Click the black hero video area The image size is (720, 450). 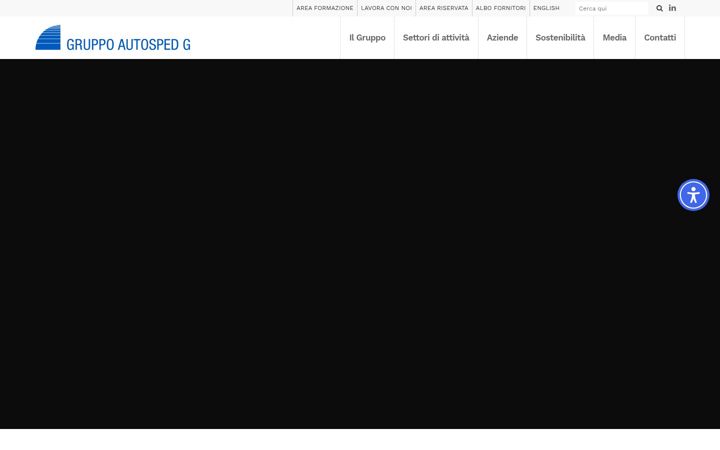pyautogui.click(x=360, y=244)
